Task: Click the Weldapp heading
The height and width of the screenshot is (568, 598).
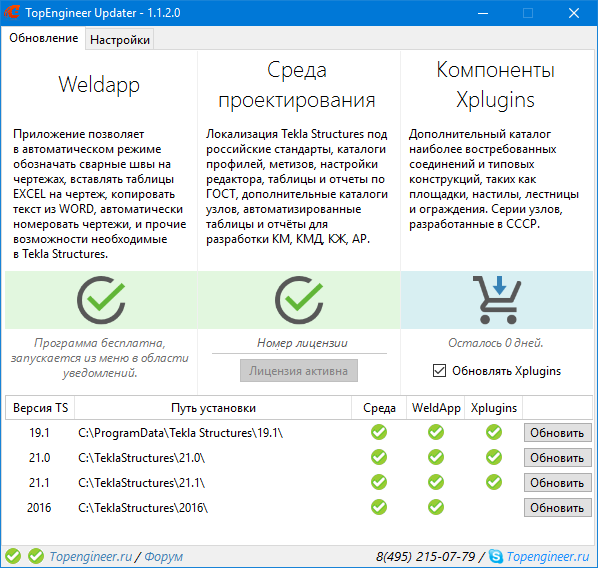Action: 99,85
